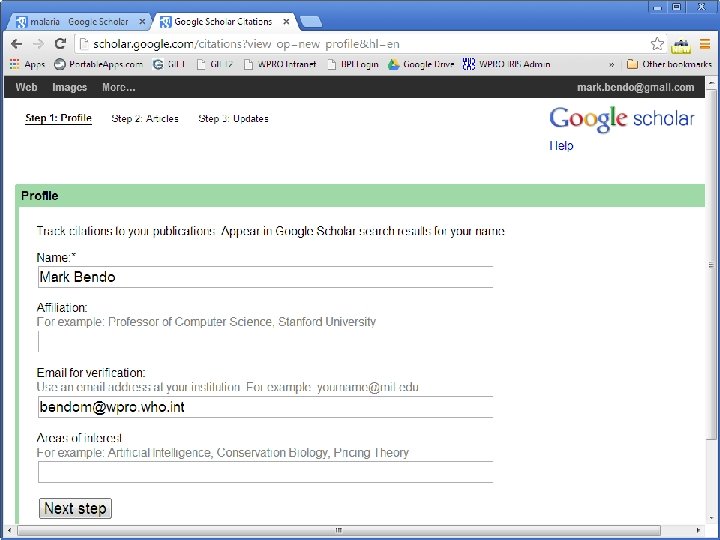The width and height of the screenshot is (720, 540).
Task: Select Step 2: Articles
Action: point(145,118)
